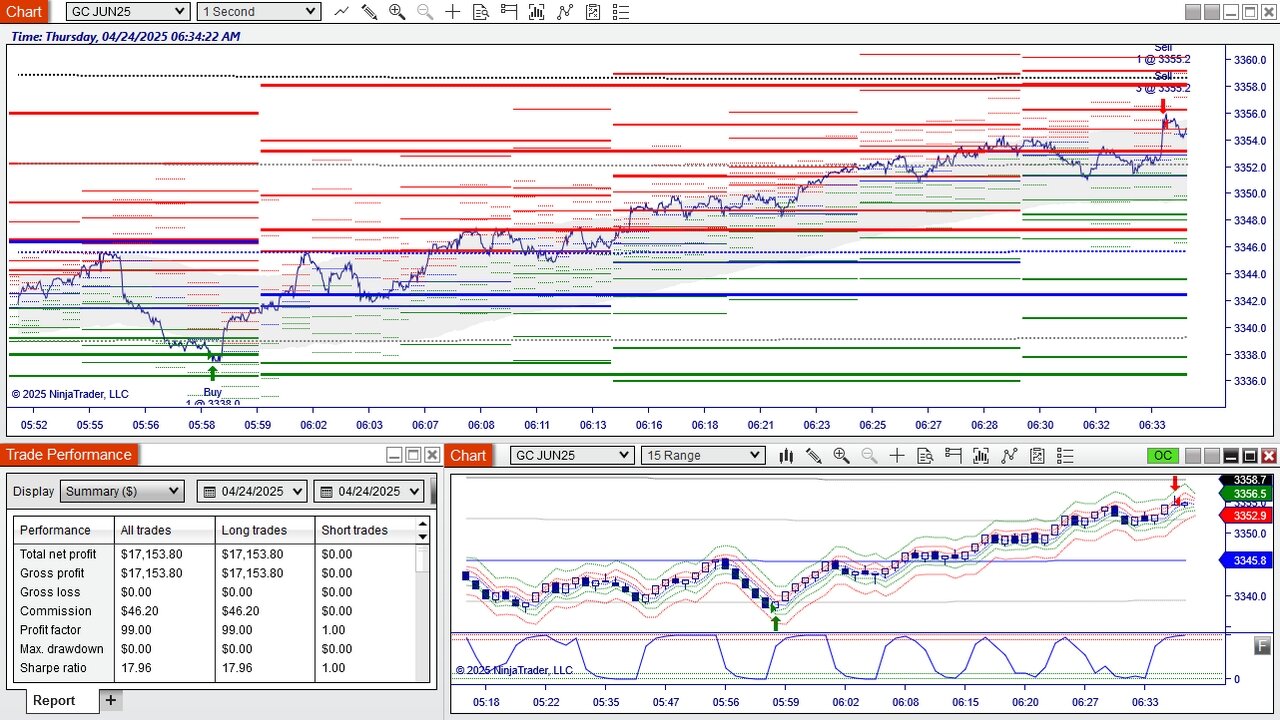Open bar type selector in 1 Second chart
1280x720 pixels.
pos(341,12)
